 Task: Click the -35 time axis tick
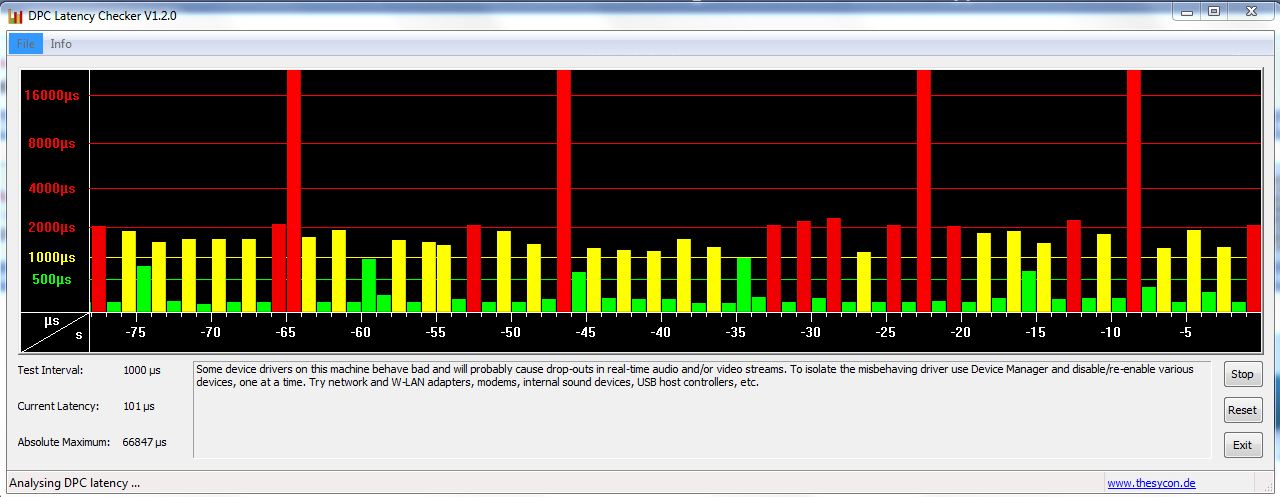pyautogui.click(x=735, y=332)
